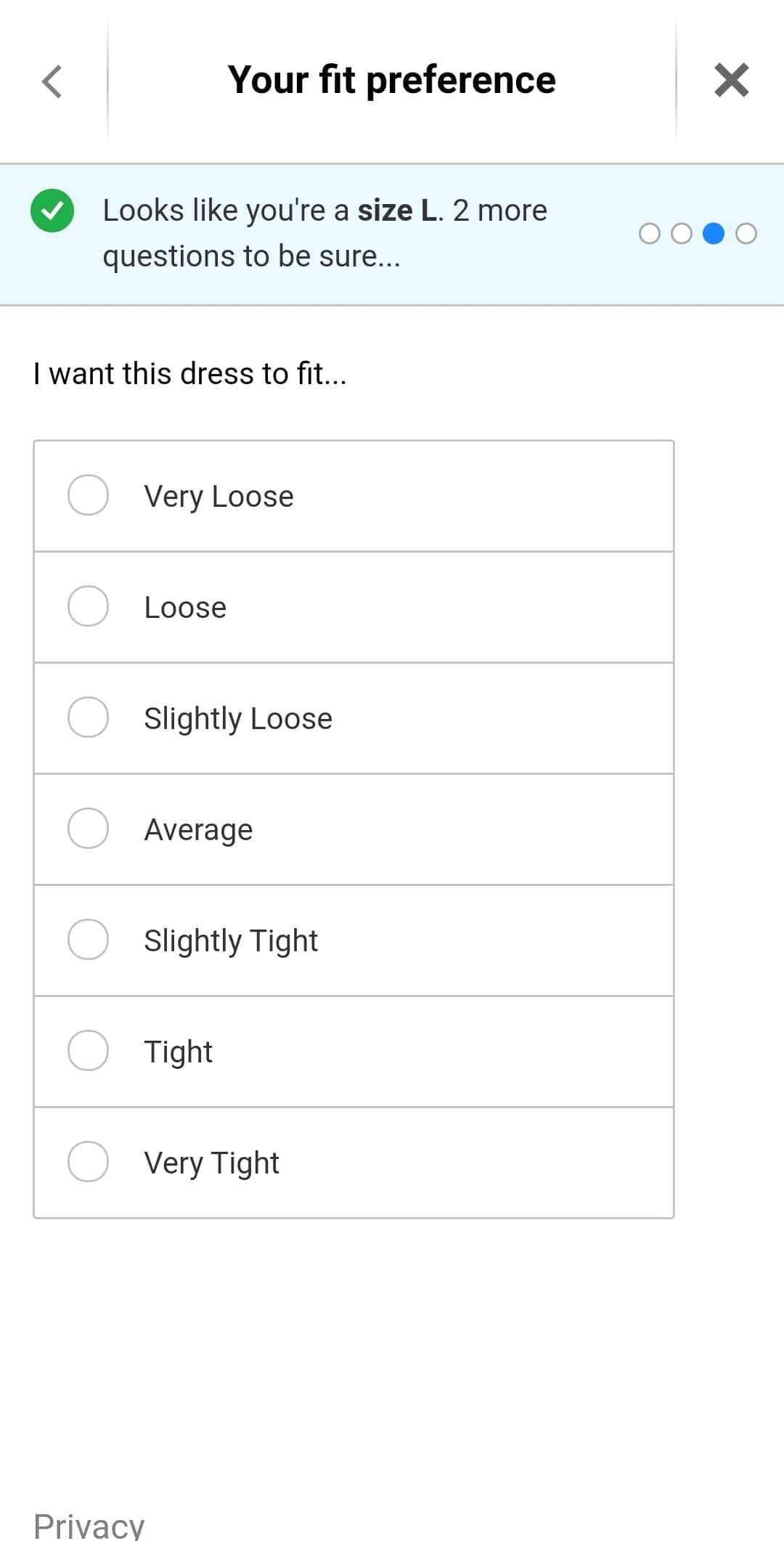This screenshot has height=1541, width=784.
Task: Select the fourth progress dot
Action: tap(746, 234)
